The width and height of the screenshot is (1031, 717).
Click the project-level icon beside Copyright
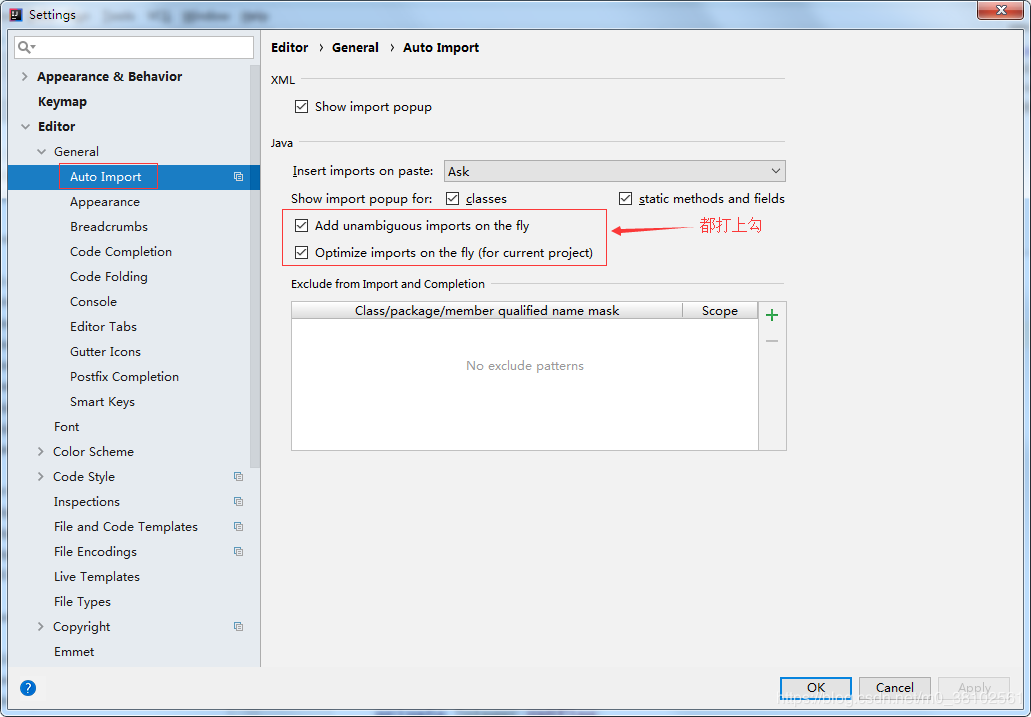tap(238, 626)
